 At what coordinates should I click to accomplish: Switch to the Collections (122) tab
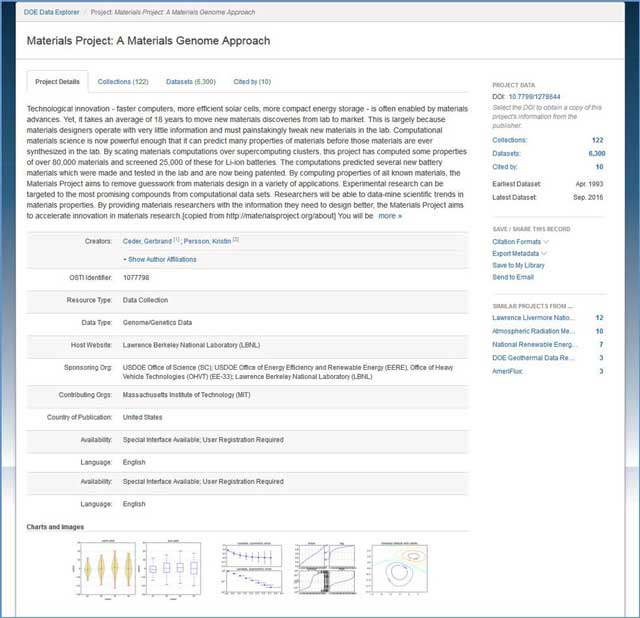[123, 82]
